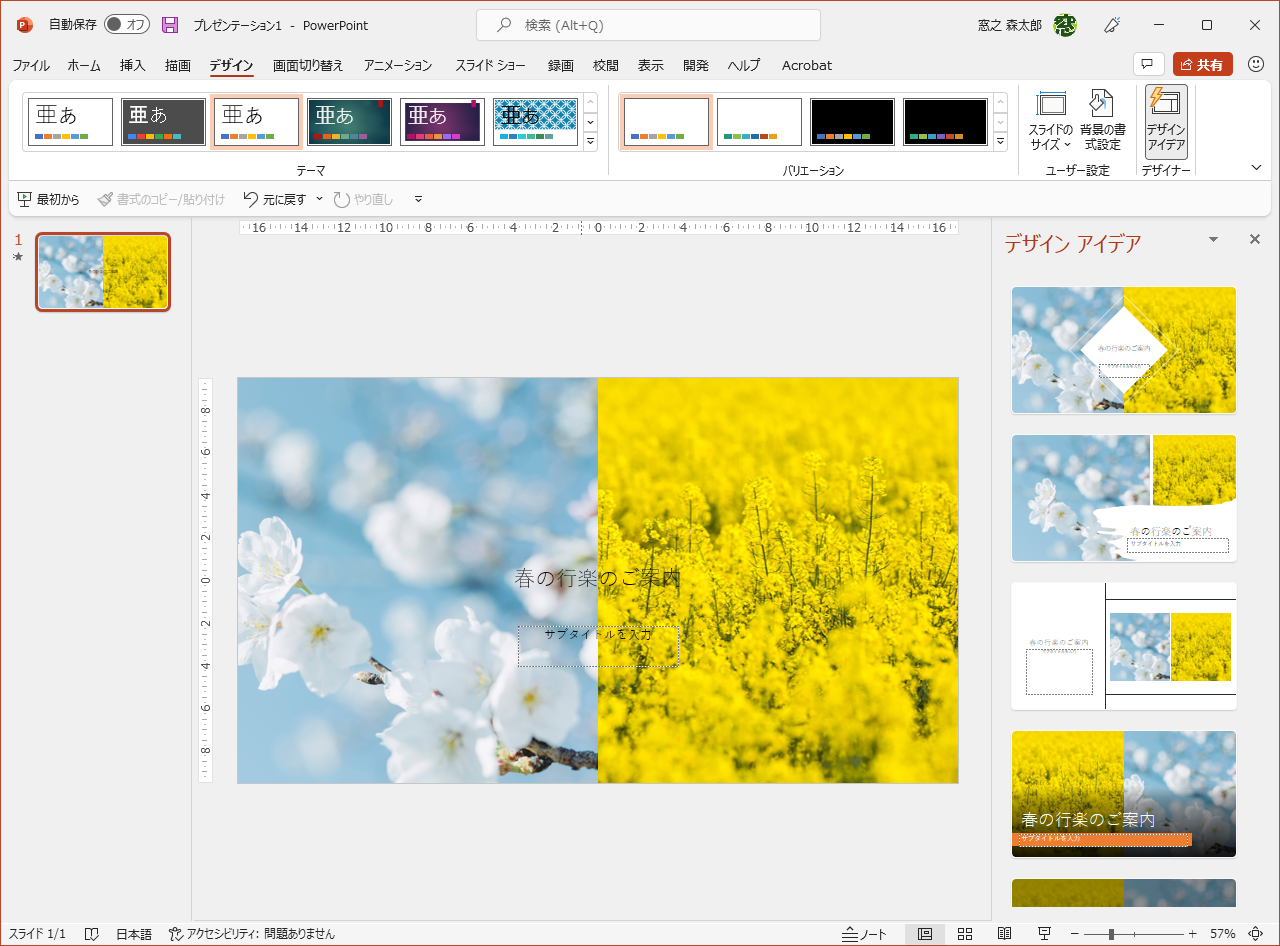The width and height of the screenshot is (1280, 946).
Task: Apply the diamond-shaped title design idea
Action: 1124,350
